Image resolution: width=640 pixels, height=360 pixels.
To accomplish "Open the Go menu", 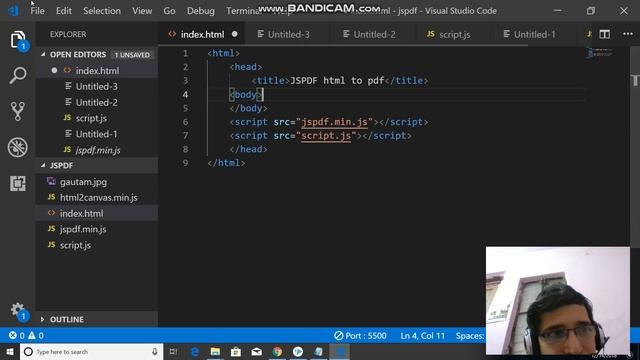I will (169, 11).
